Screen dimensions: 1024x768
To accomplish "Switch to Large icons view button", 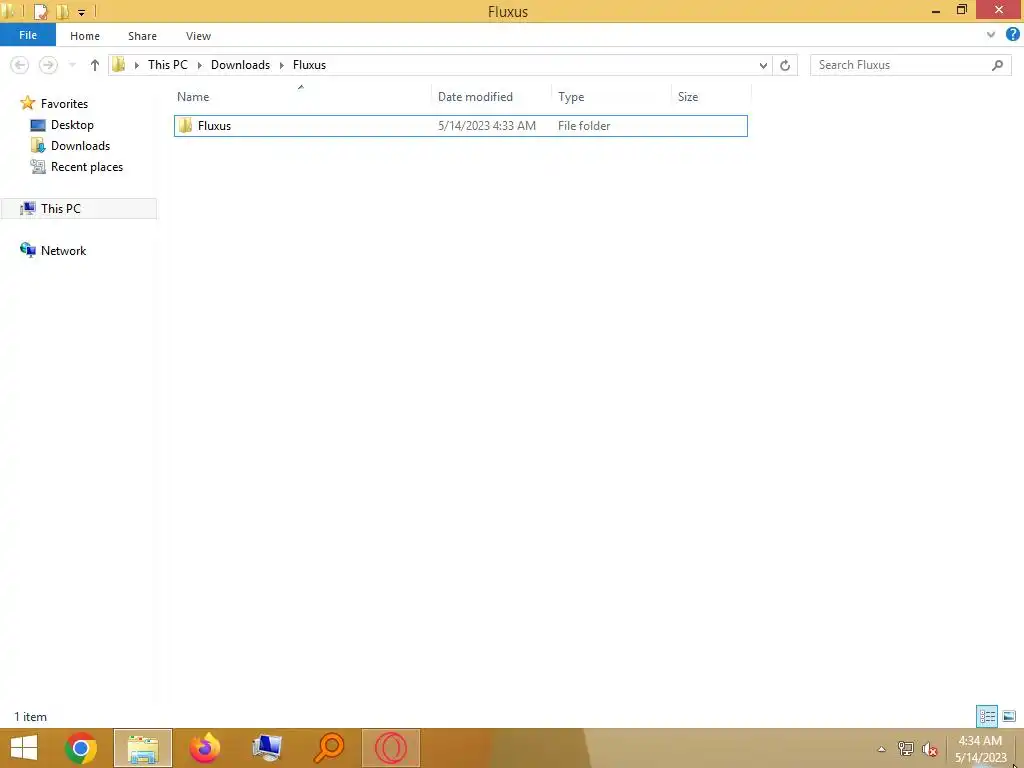I will (1009, 716).
